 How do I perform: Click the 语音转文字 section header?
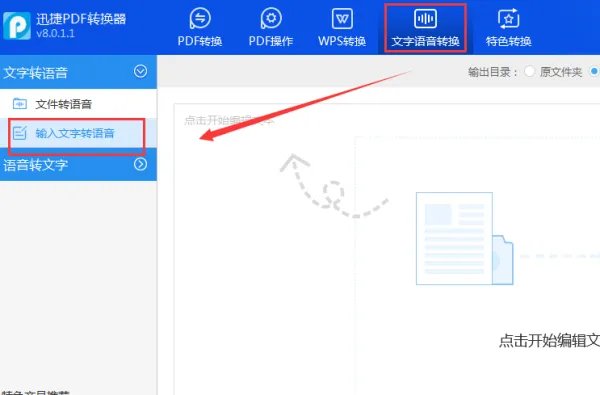[78, 165]
